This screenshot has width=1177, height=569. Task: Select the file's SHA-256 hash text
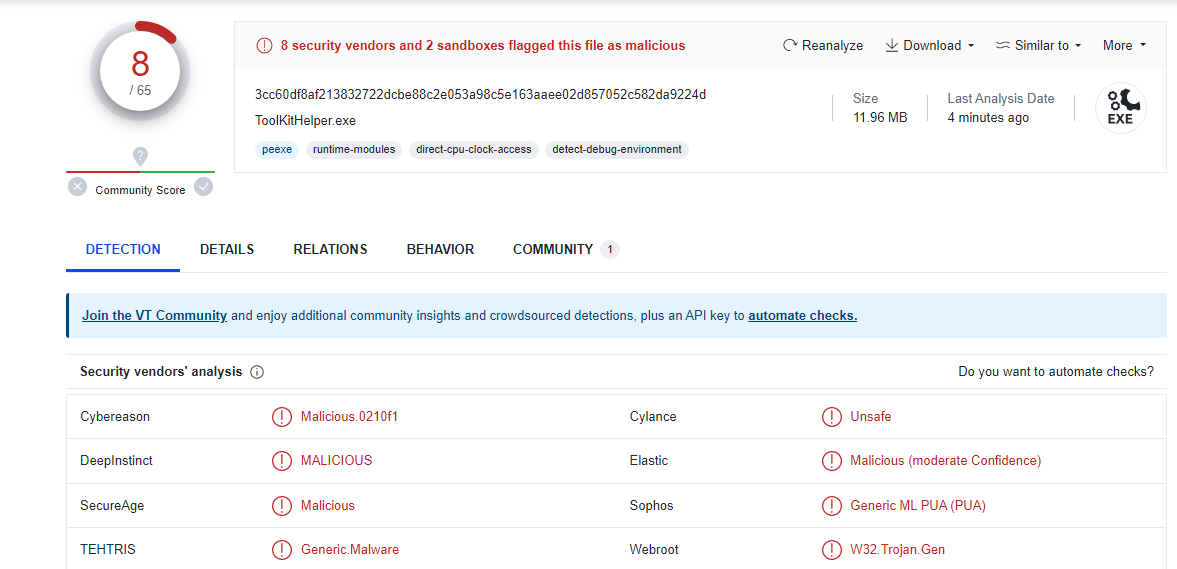(x=480, y=95)
